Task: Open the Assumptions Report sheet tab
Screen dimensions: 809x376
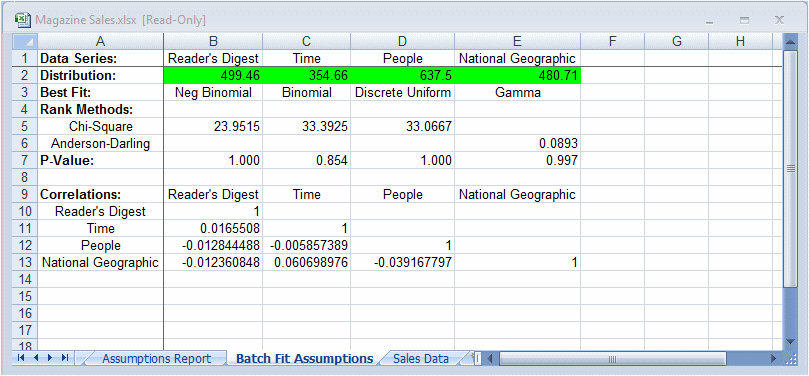Action: click(156, 358)
